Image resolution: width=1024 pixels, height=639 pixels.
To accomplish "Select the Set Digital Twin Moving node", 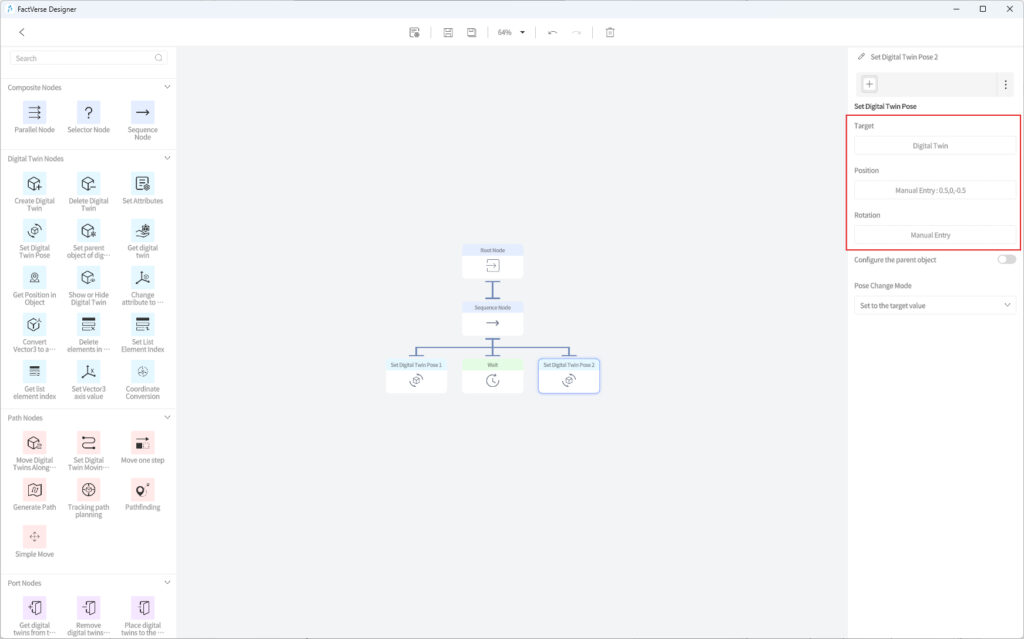I will [88, 443].
